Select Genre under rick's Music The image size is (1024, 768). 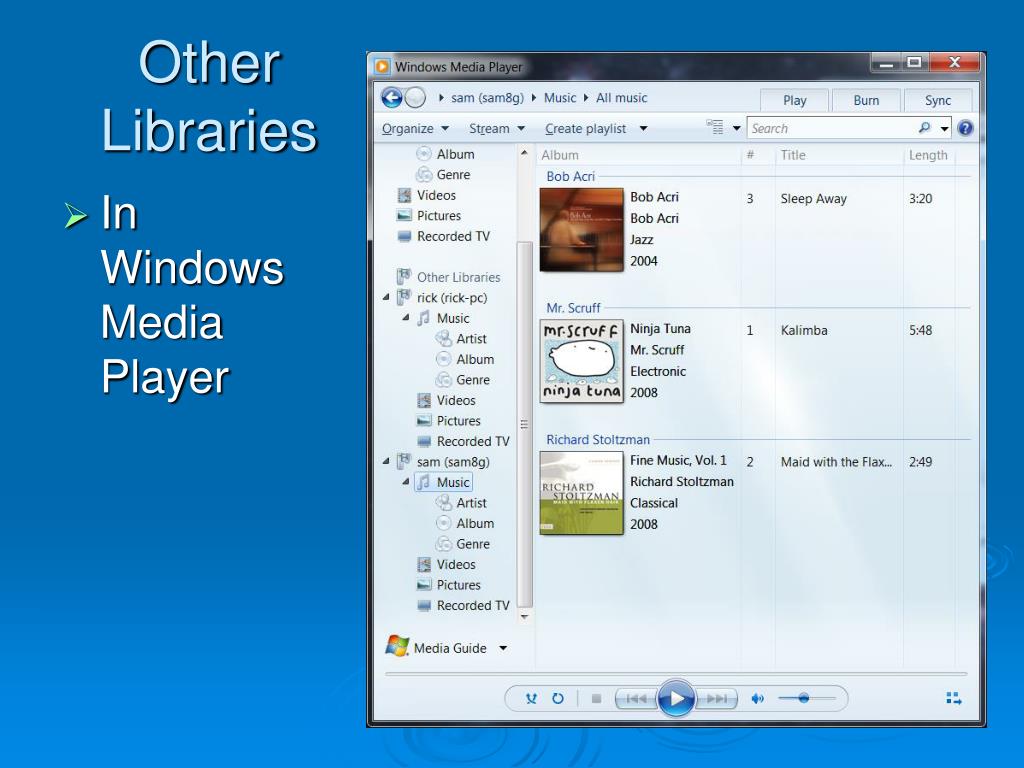463,379
